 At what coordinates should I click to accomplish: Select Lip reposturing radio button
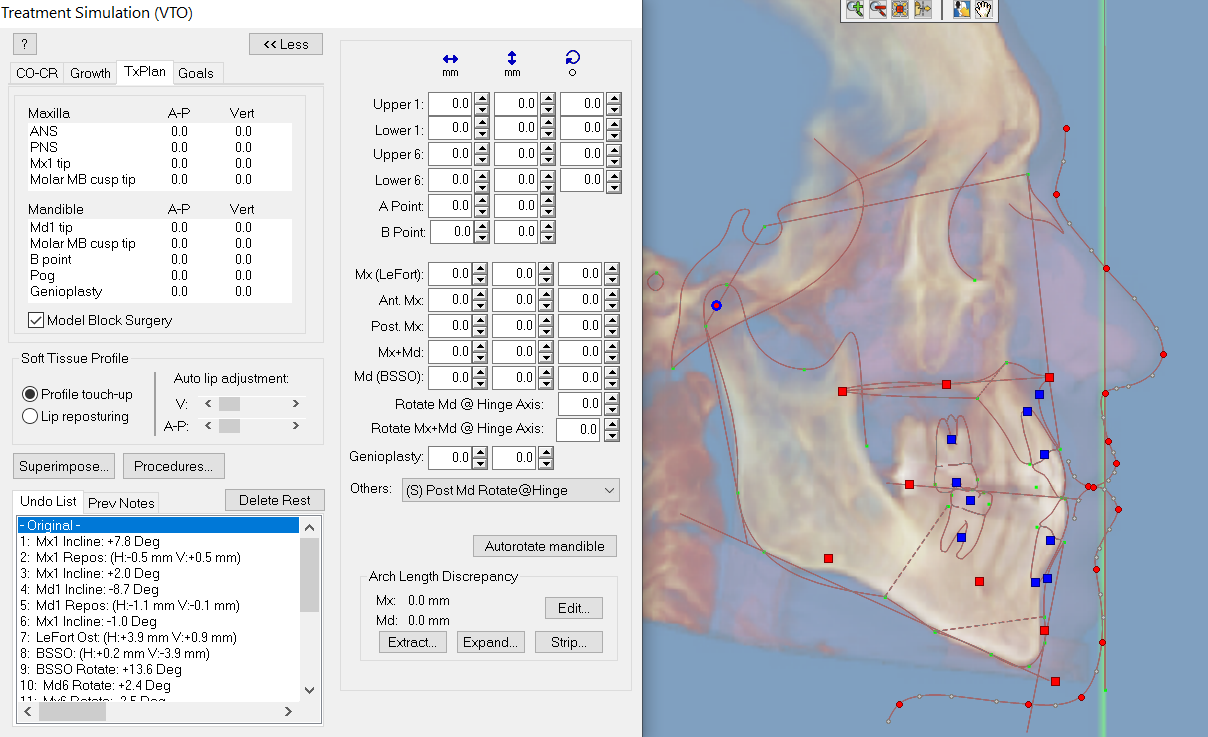(x=30, y=416)
